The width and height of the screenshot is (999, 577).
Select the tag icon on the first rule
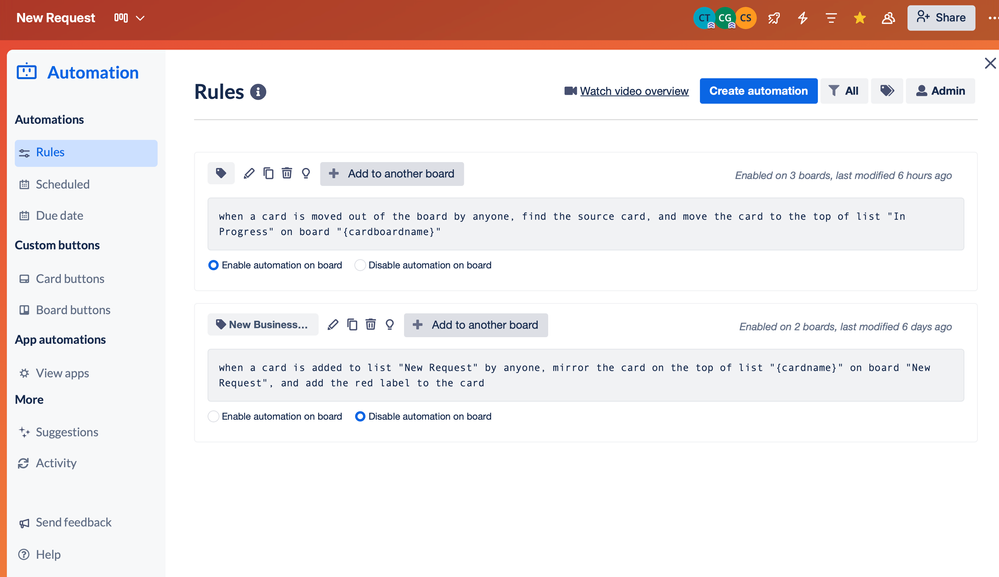pos(221,173)
